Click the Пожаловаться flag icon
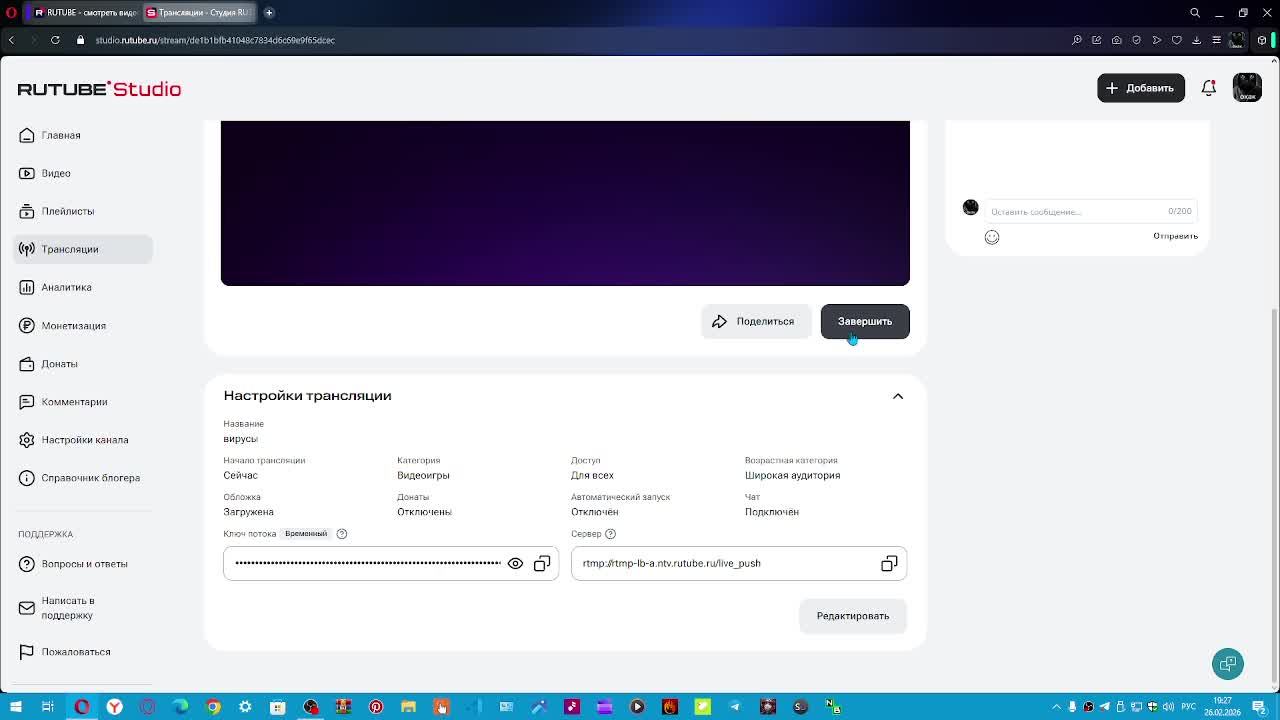This screenshot has width=1280, height=720. 27,651
